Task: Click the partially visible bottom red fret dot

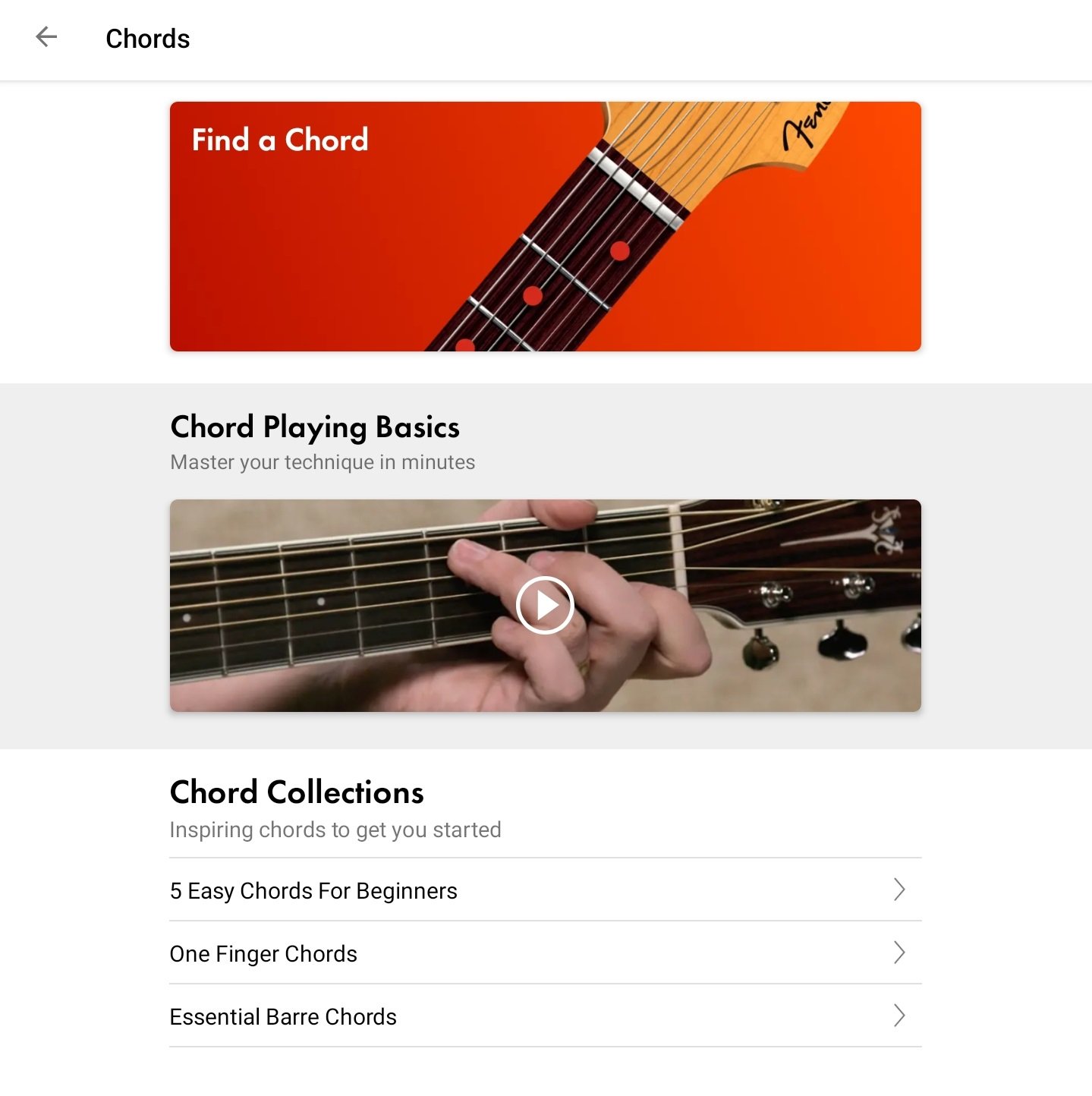Action: pyautogui.click(x=465, y=345)
